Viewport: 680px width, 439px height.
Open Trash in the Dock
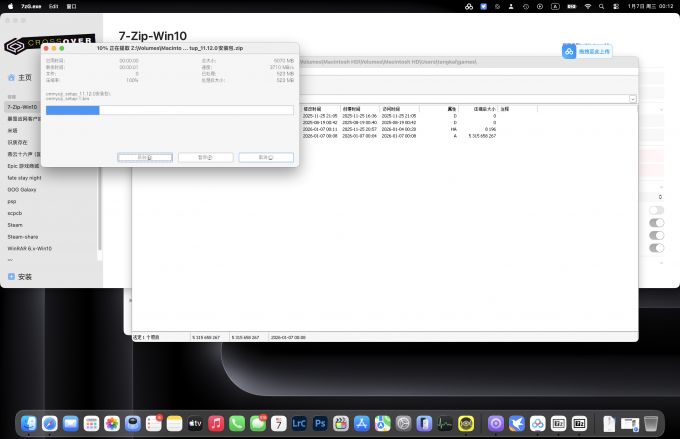pyautogui.click(x=651, y=424)
